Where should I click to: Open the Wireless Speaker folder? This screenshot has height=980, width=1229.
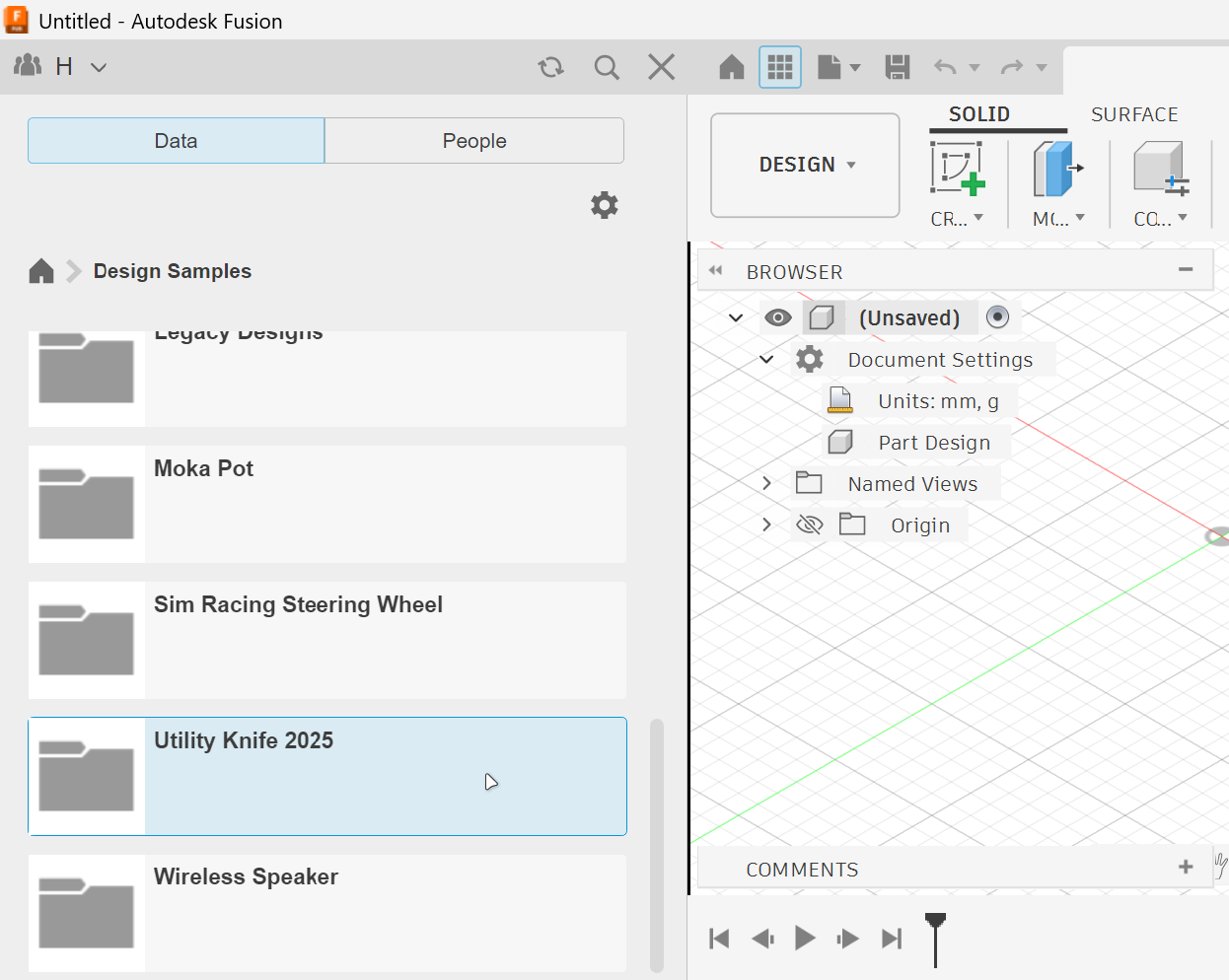327,913
